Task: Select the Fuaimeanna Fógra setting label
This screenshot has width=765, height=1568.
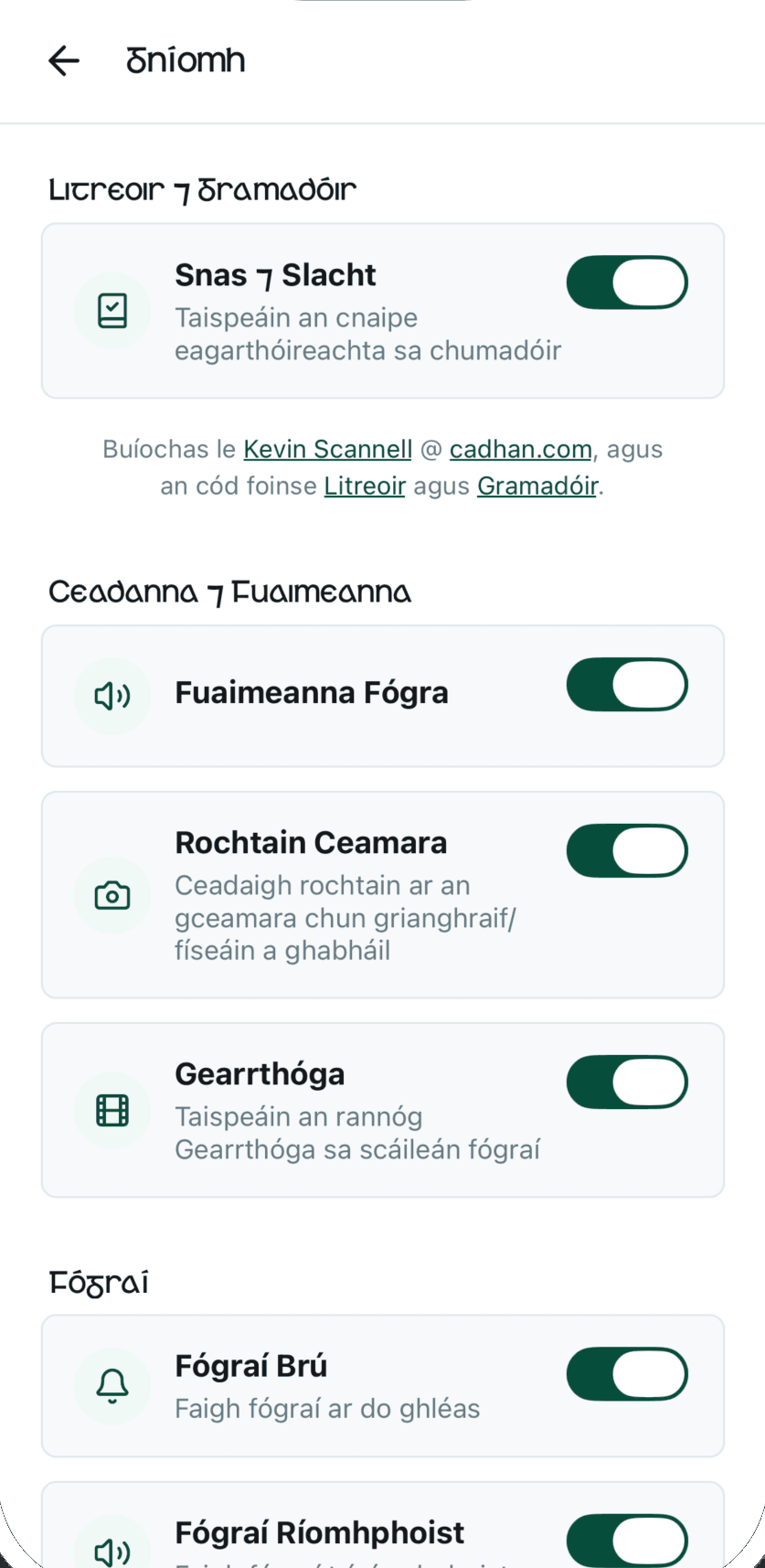Action: coord(312,693)
